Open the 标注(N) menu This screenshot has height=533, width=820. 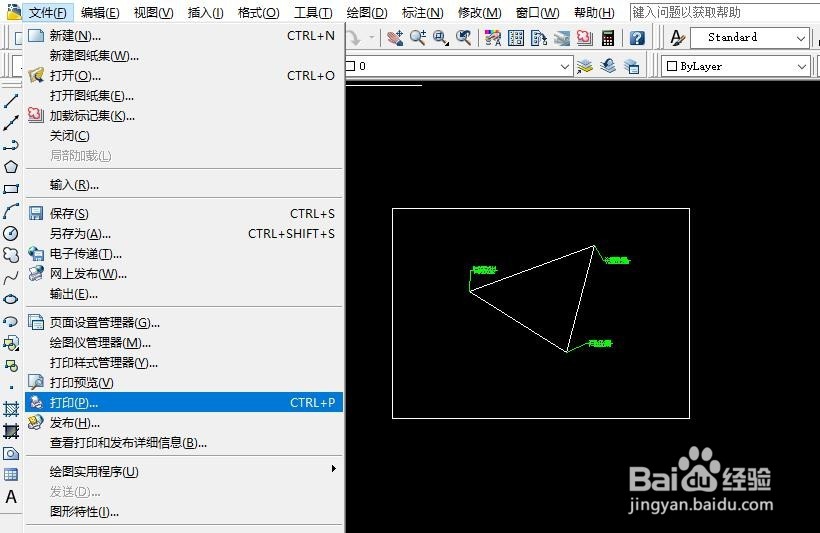[422, 13]
